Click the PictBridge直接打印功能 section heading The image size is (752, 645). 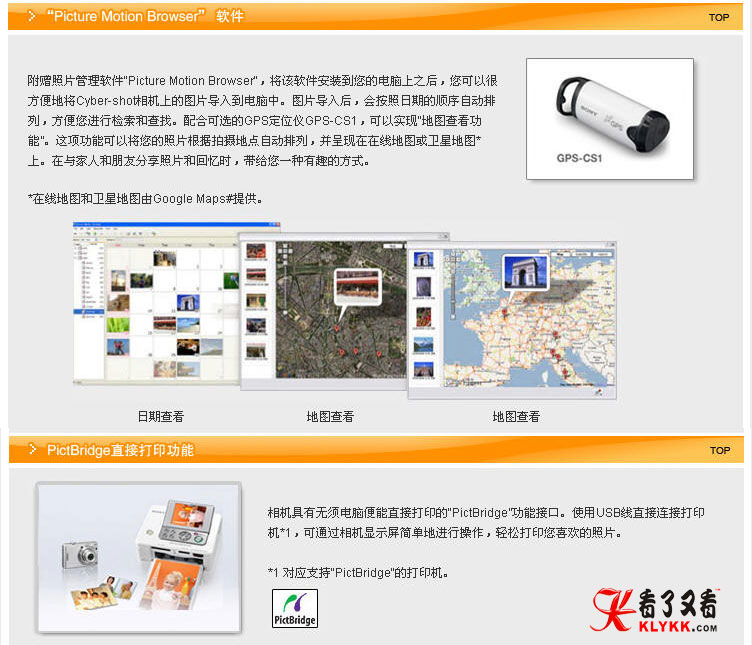click(x=120, y=450)
